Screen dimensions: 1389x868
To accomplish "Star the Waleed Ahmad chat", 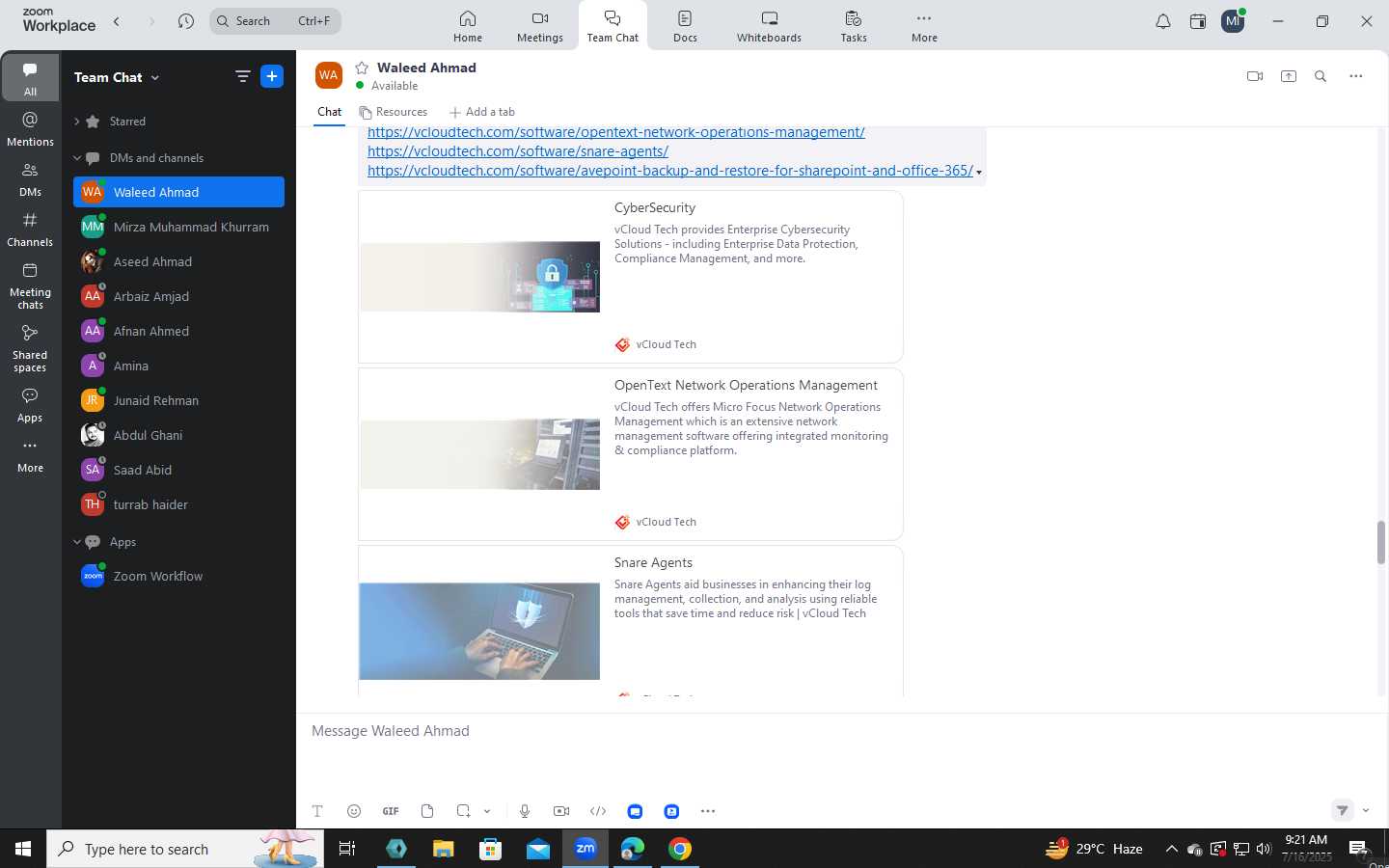I will click(362, 68).
